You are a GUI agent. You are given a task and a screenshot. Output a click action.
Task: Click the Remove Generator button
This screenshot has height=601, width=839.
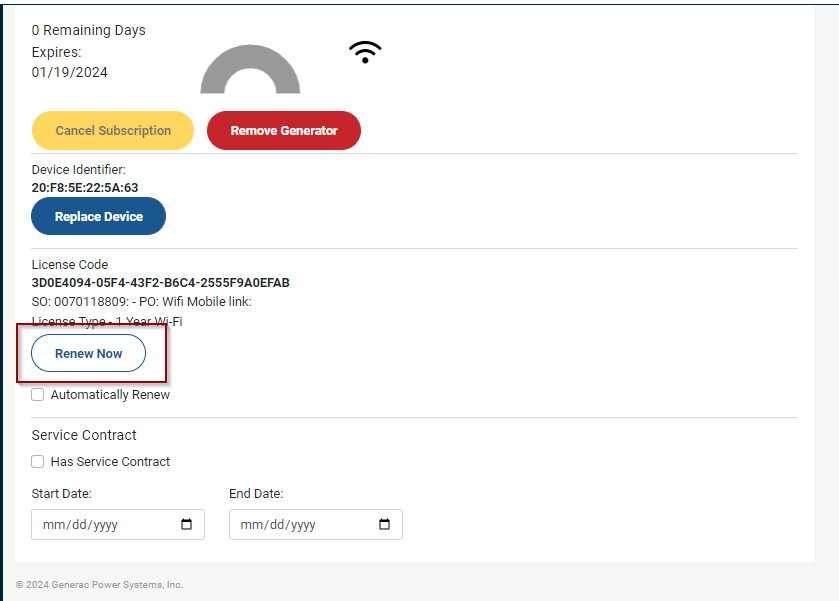[284, 131]
